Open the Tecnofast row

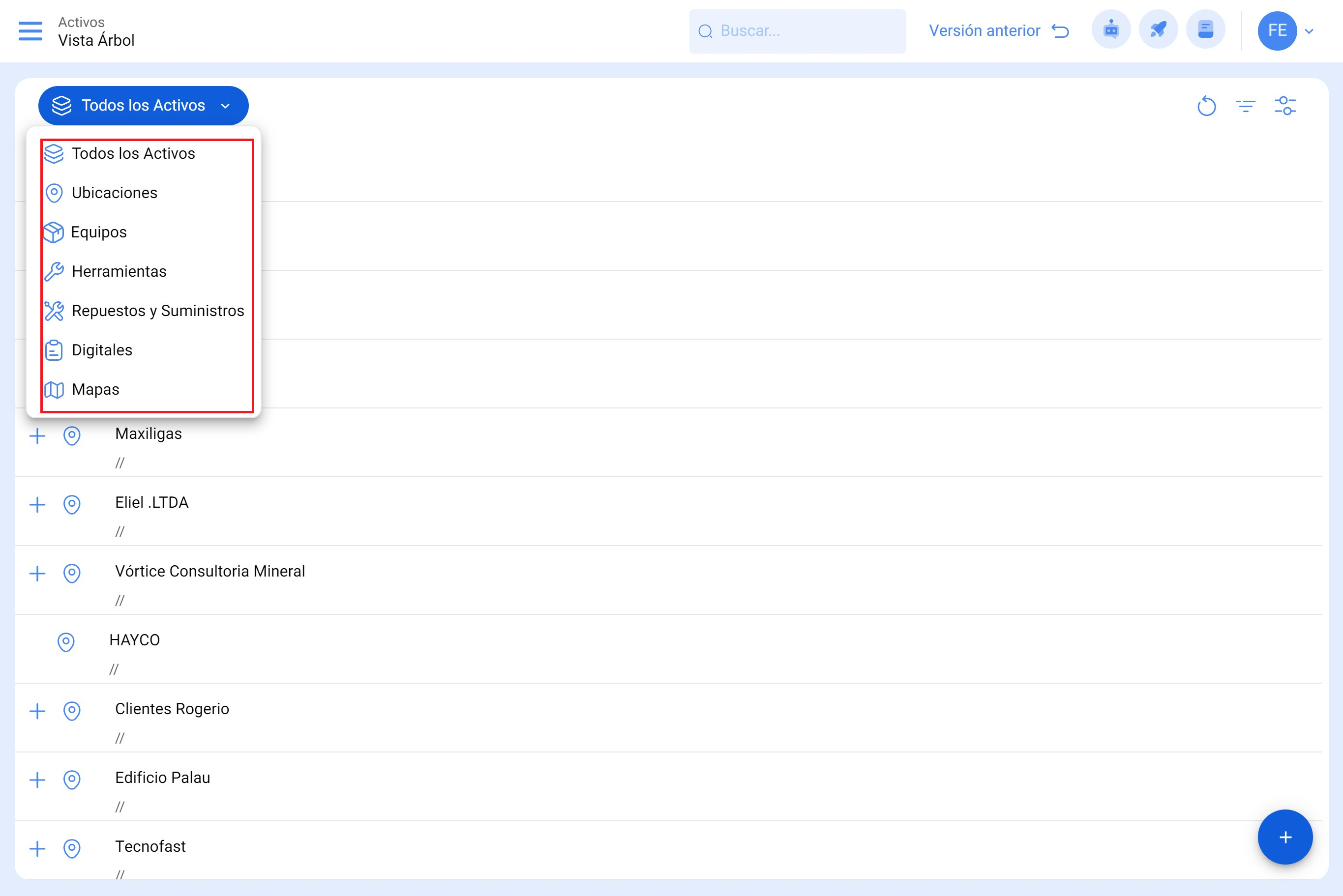(668, 850)
